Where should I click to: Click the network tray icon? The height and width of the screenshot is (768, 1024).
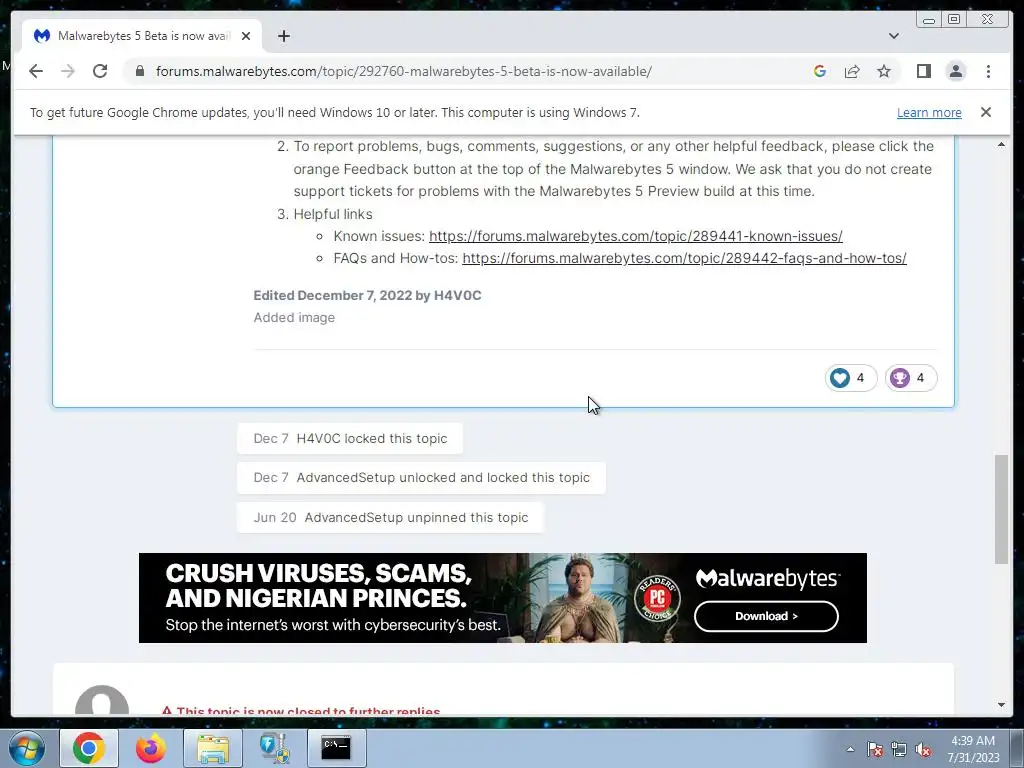[899, 749]
